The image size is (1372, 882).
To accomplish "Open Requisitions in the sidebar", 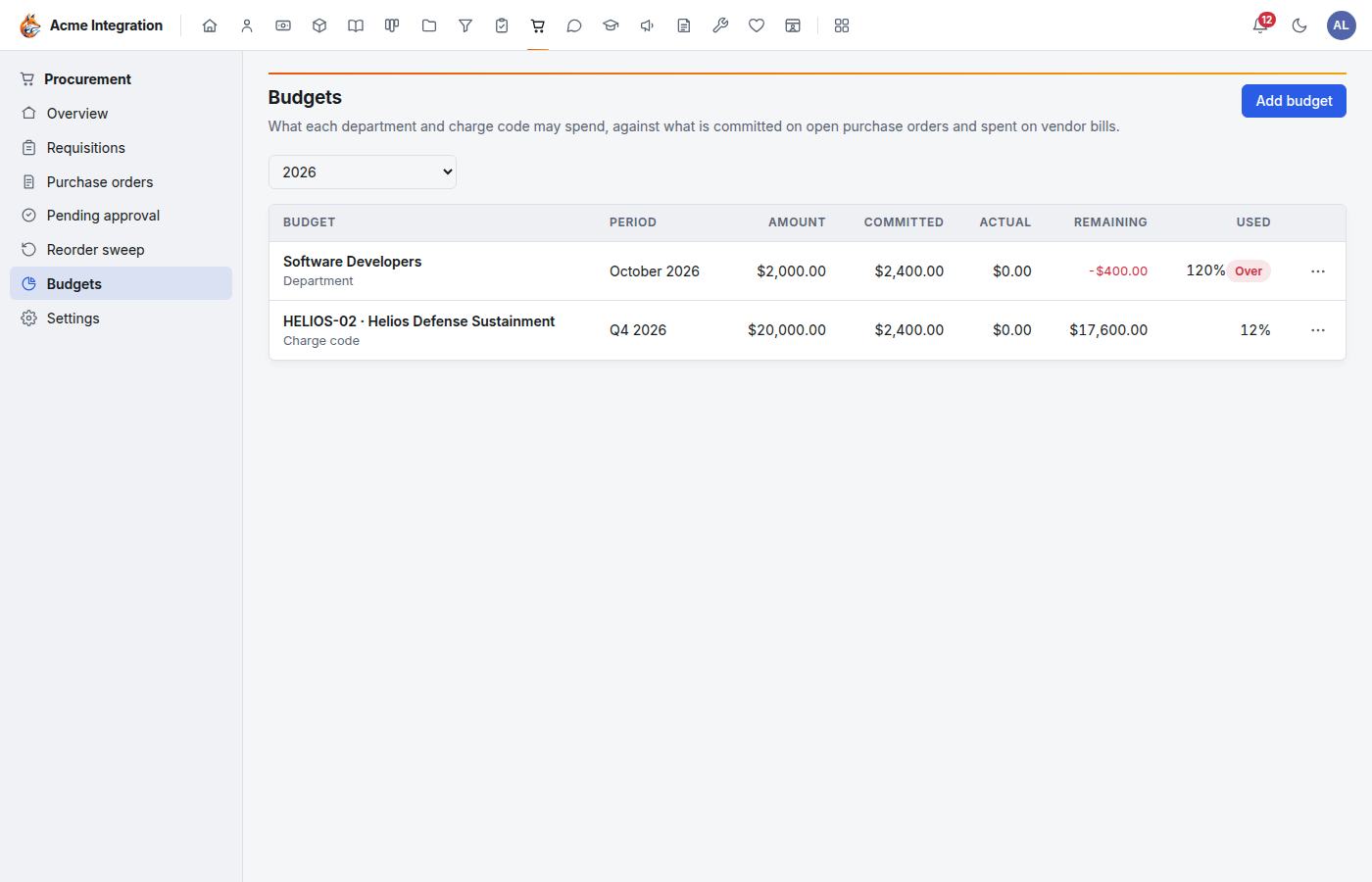I will pyautogui.click(x=122, y=148).
